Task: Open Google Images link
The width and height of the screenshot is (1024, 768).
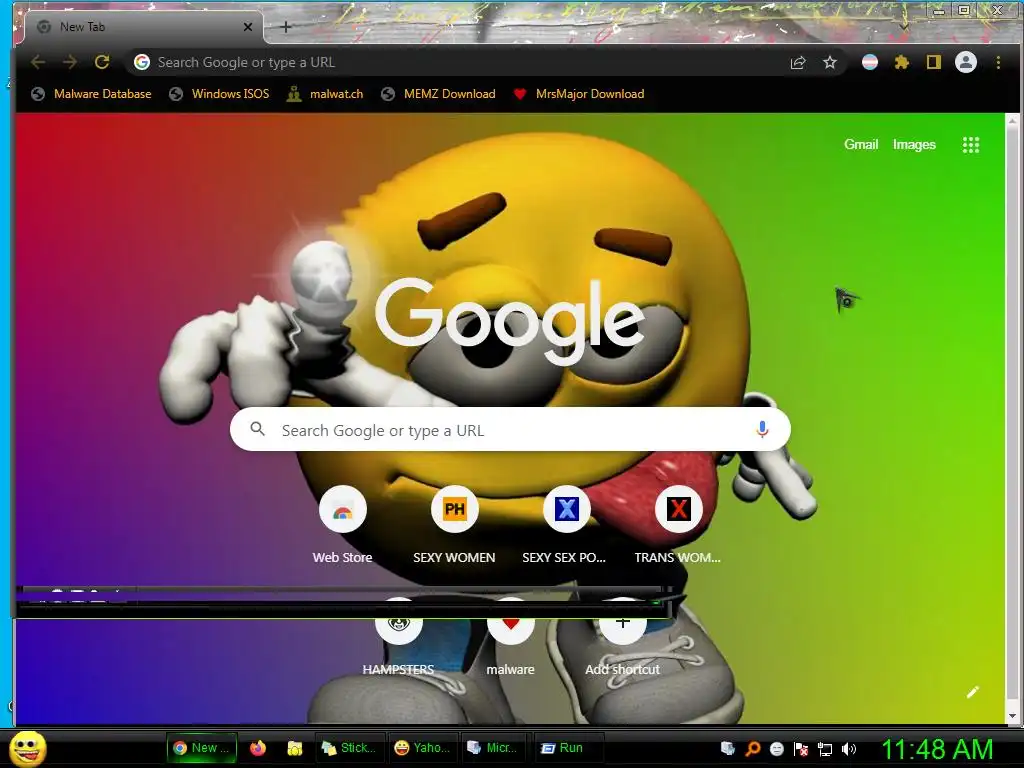Action: coord(914,144)
